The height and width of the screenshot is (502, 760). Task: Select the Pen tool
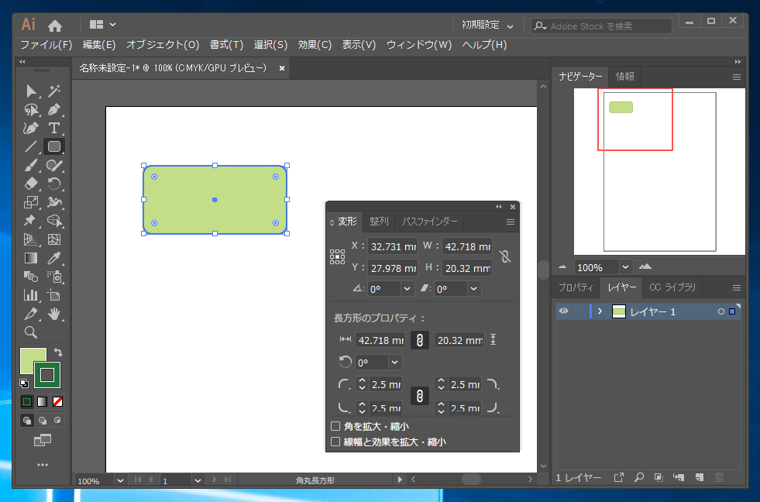pyautogui.click(x=54, y=110)
